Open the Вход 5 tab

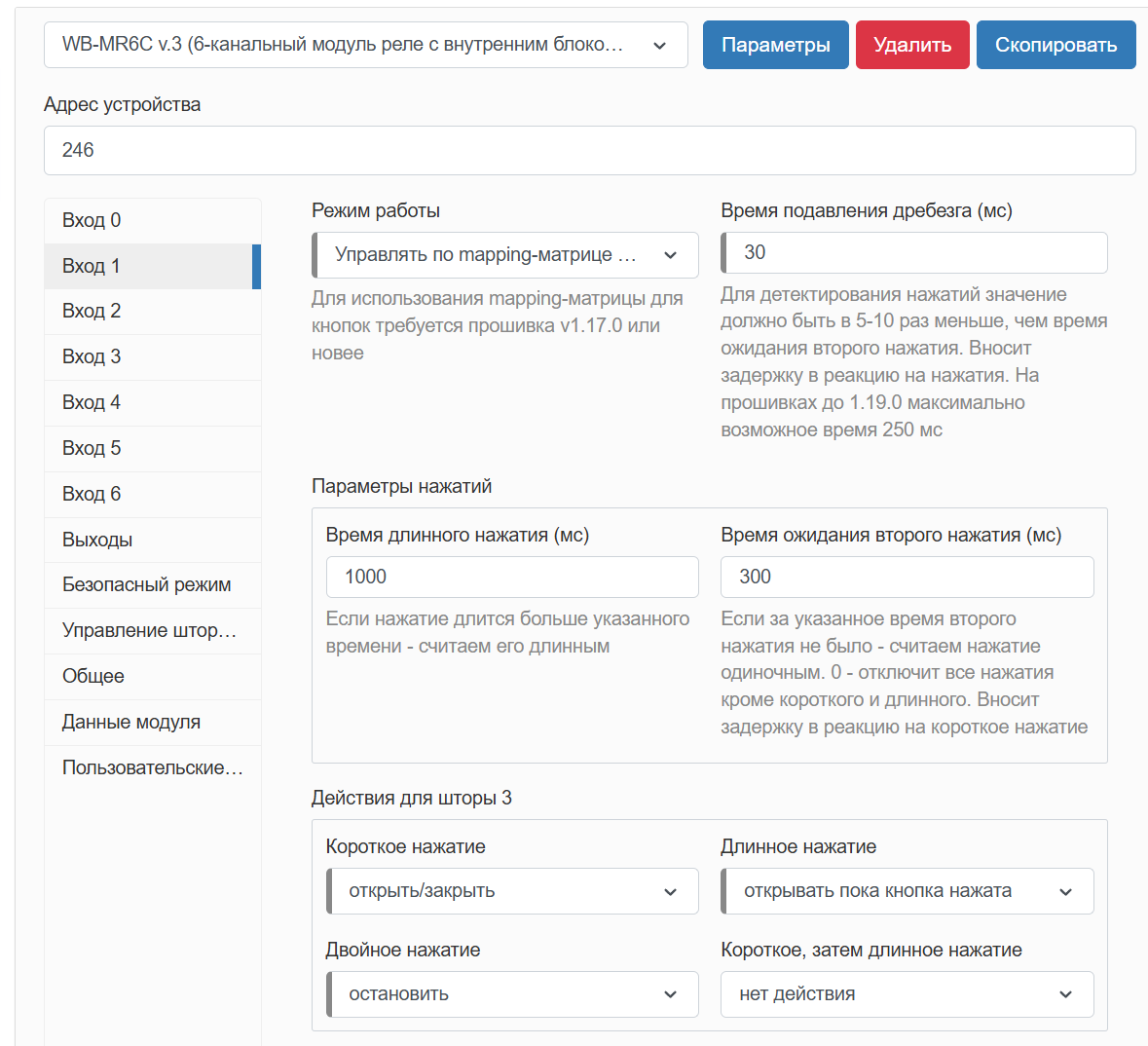click(152, 448)
